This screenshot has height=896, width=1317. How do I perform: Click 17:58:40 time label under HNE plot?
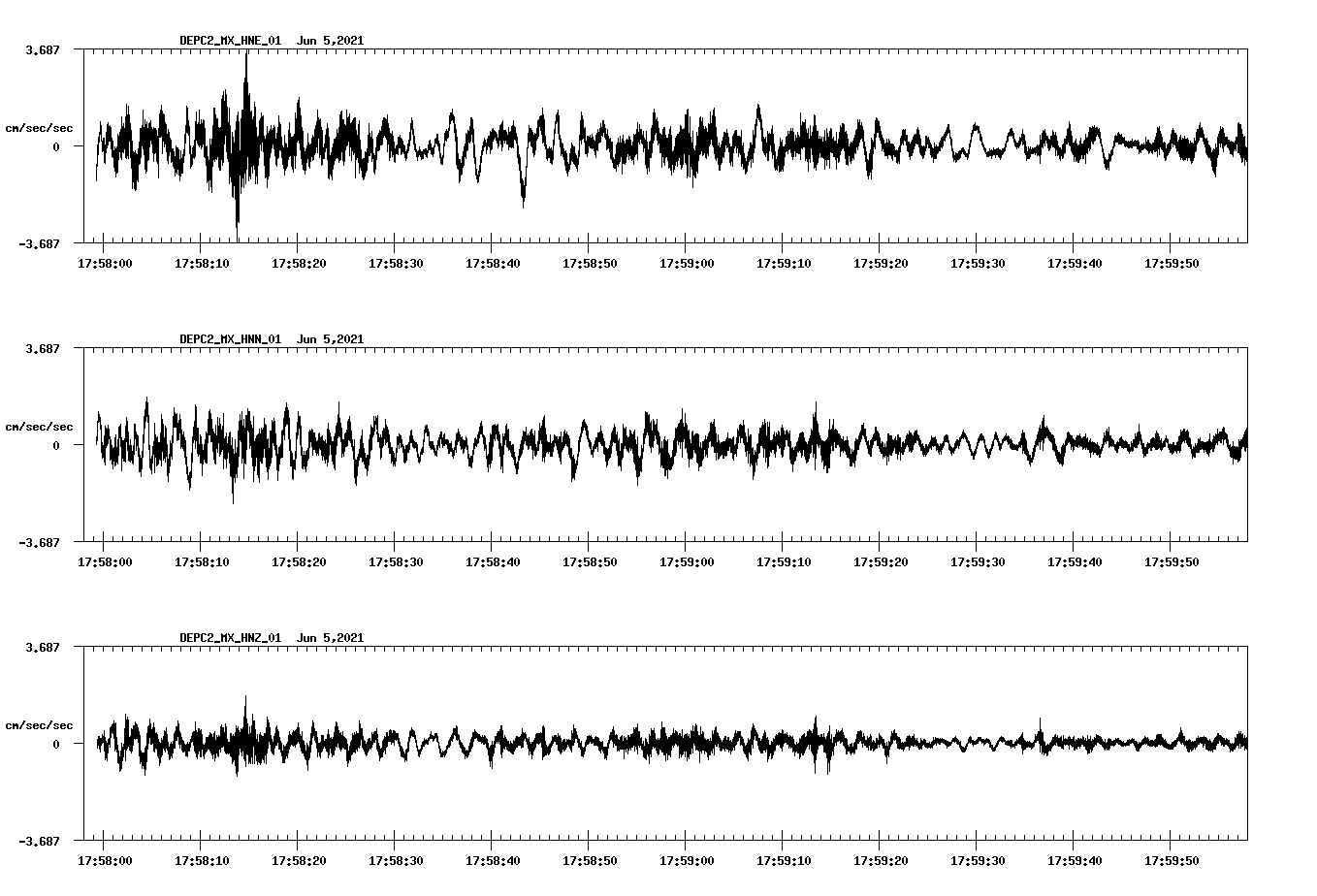[x=493, y=263]
